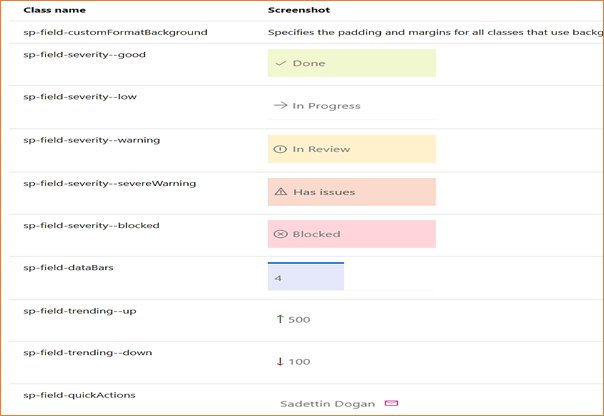Click the red down arrow beside 100

click(280, 361)
